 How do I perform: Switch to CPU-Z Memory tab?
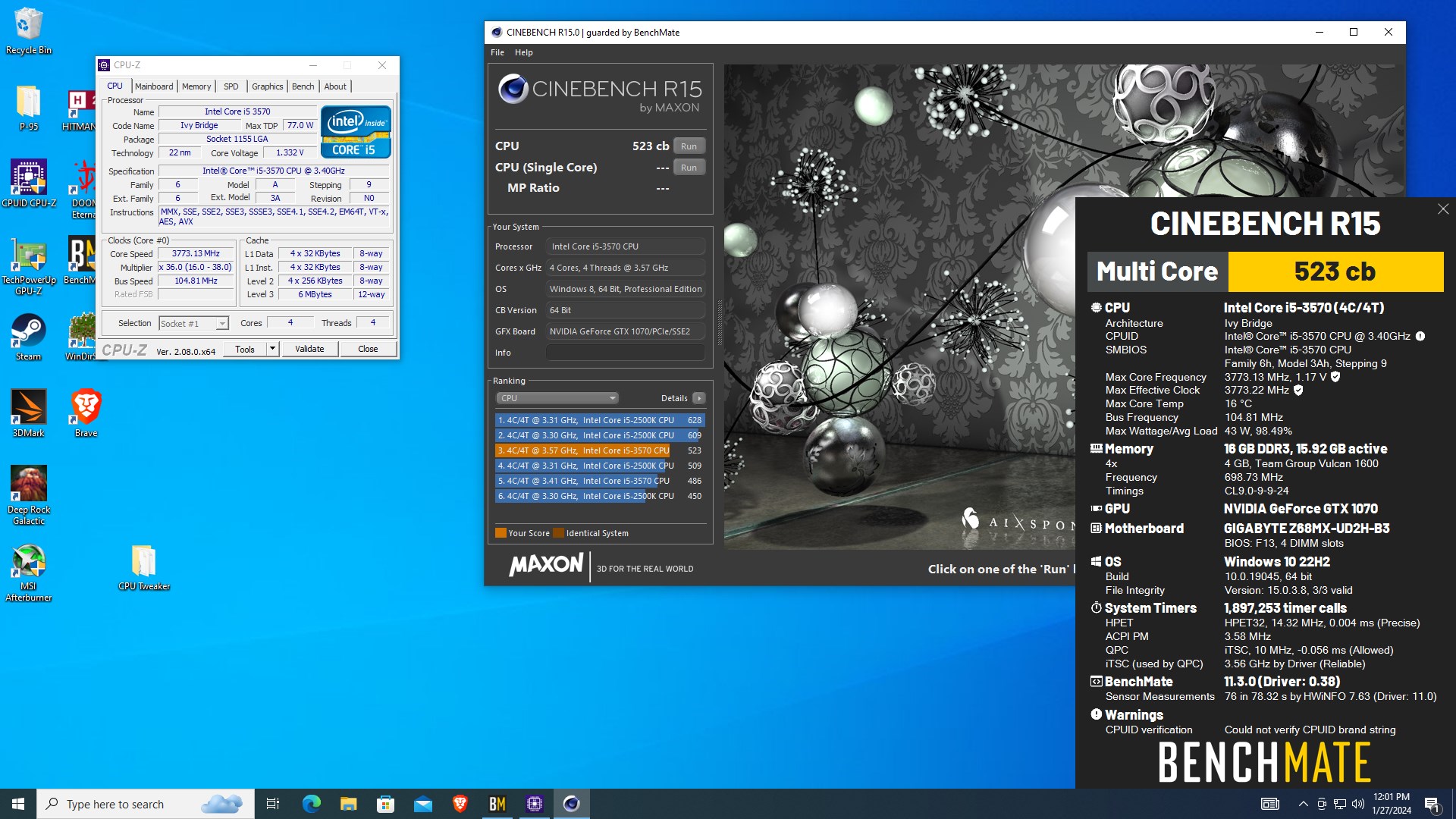196,86
